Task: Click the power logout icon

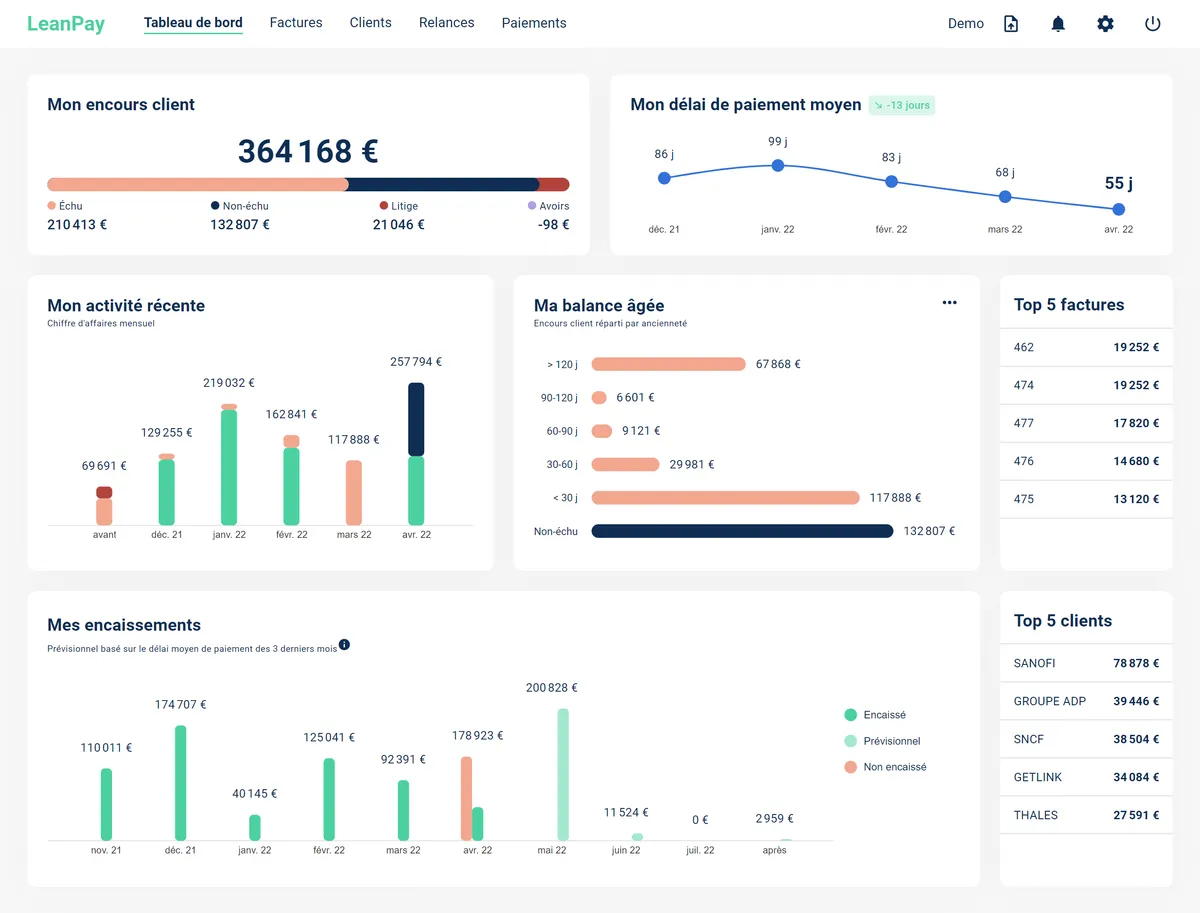Action: pyautogui.click(x=1152, y=24)
